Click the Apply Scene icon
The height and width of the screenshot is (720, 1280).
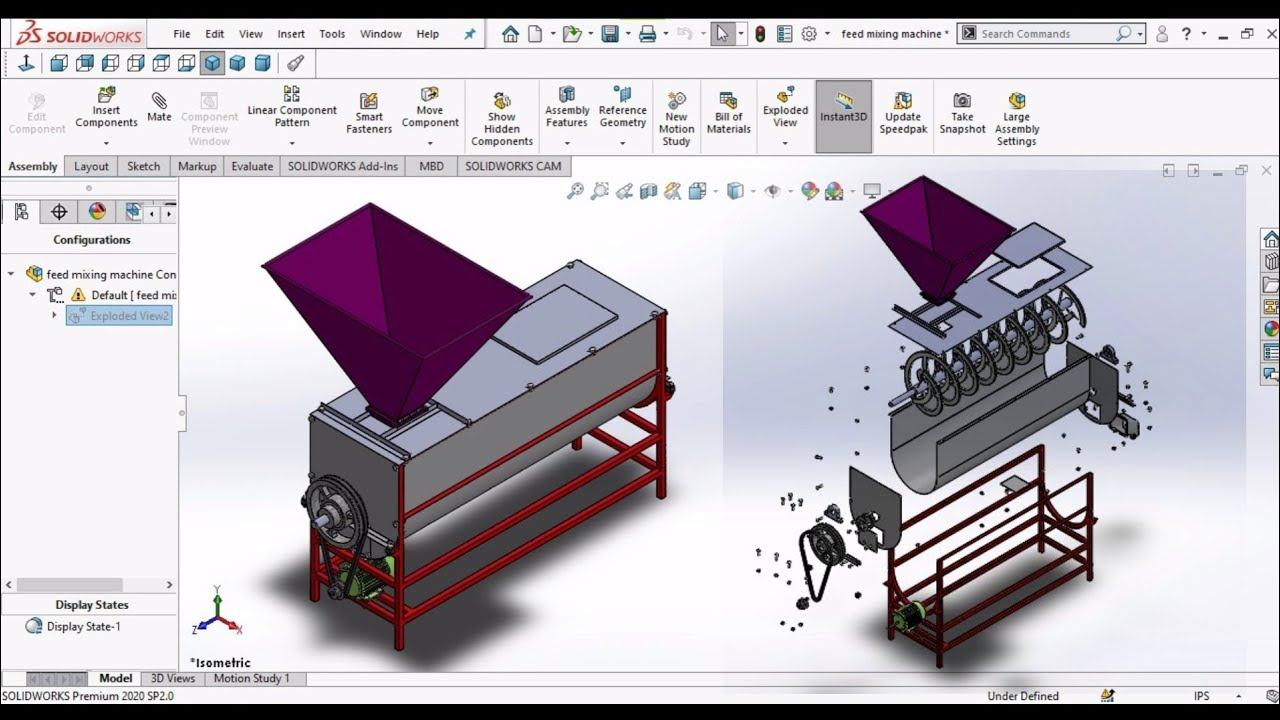(835, 191)
